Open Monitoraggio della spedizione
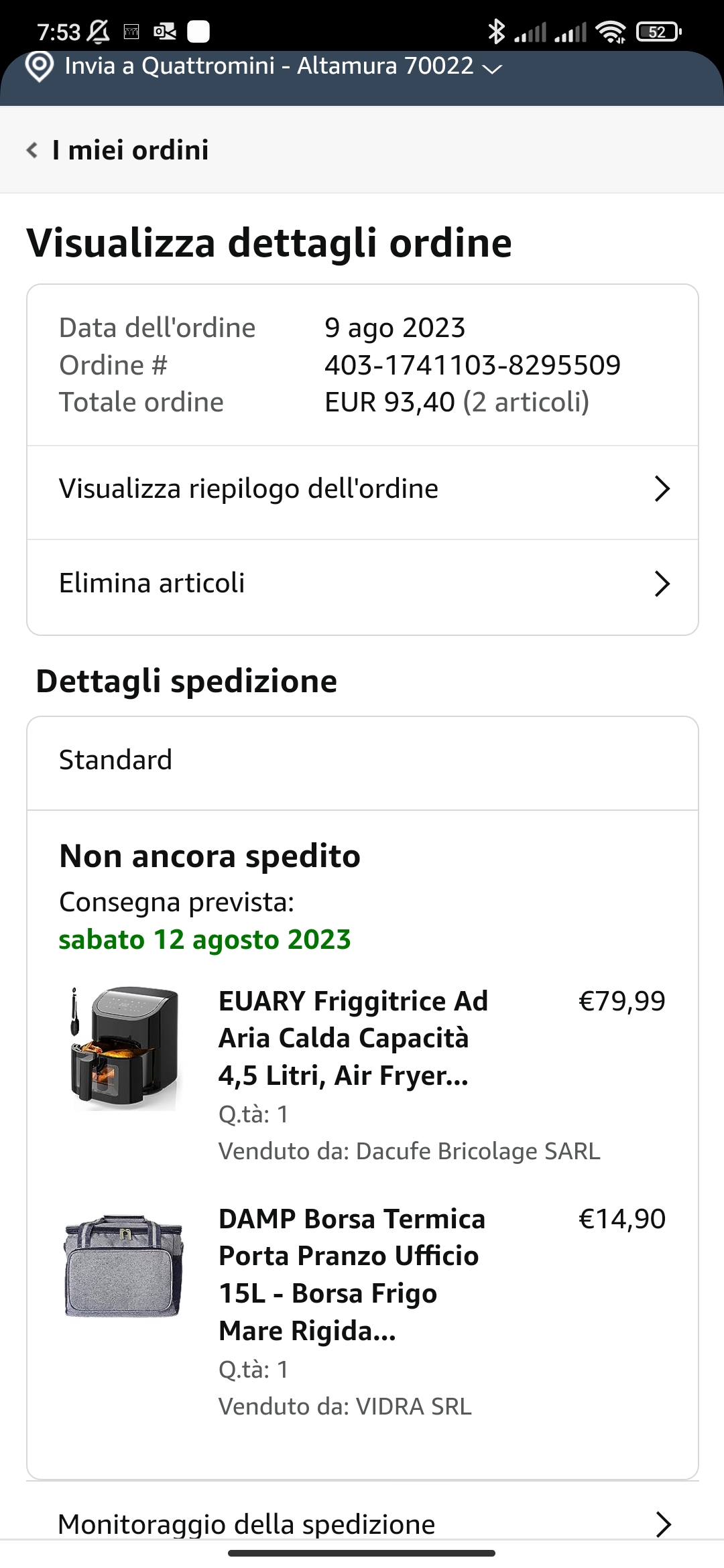This screenshot has height=1568, width=724. (247, 1524)
